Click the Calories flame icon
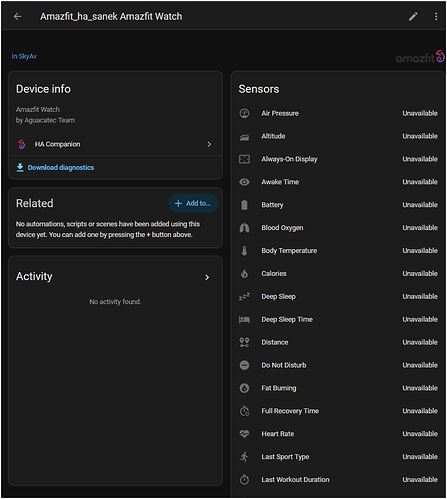 point(244,274)
